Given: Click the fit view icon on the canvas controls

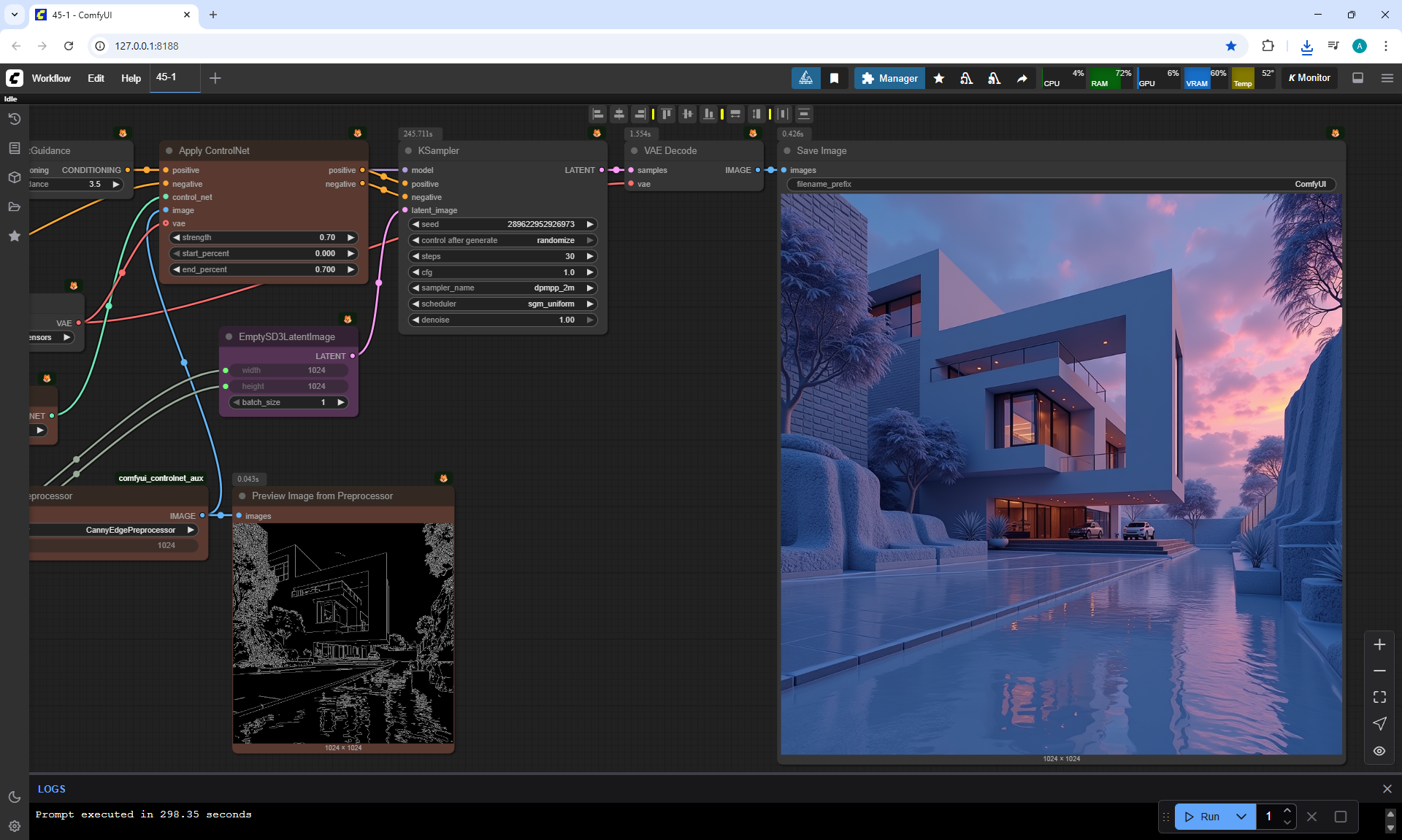Looking at the screenshot, I should (1379, 697).
